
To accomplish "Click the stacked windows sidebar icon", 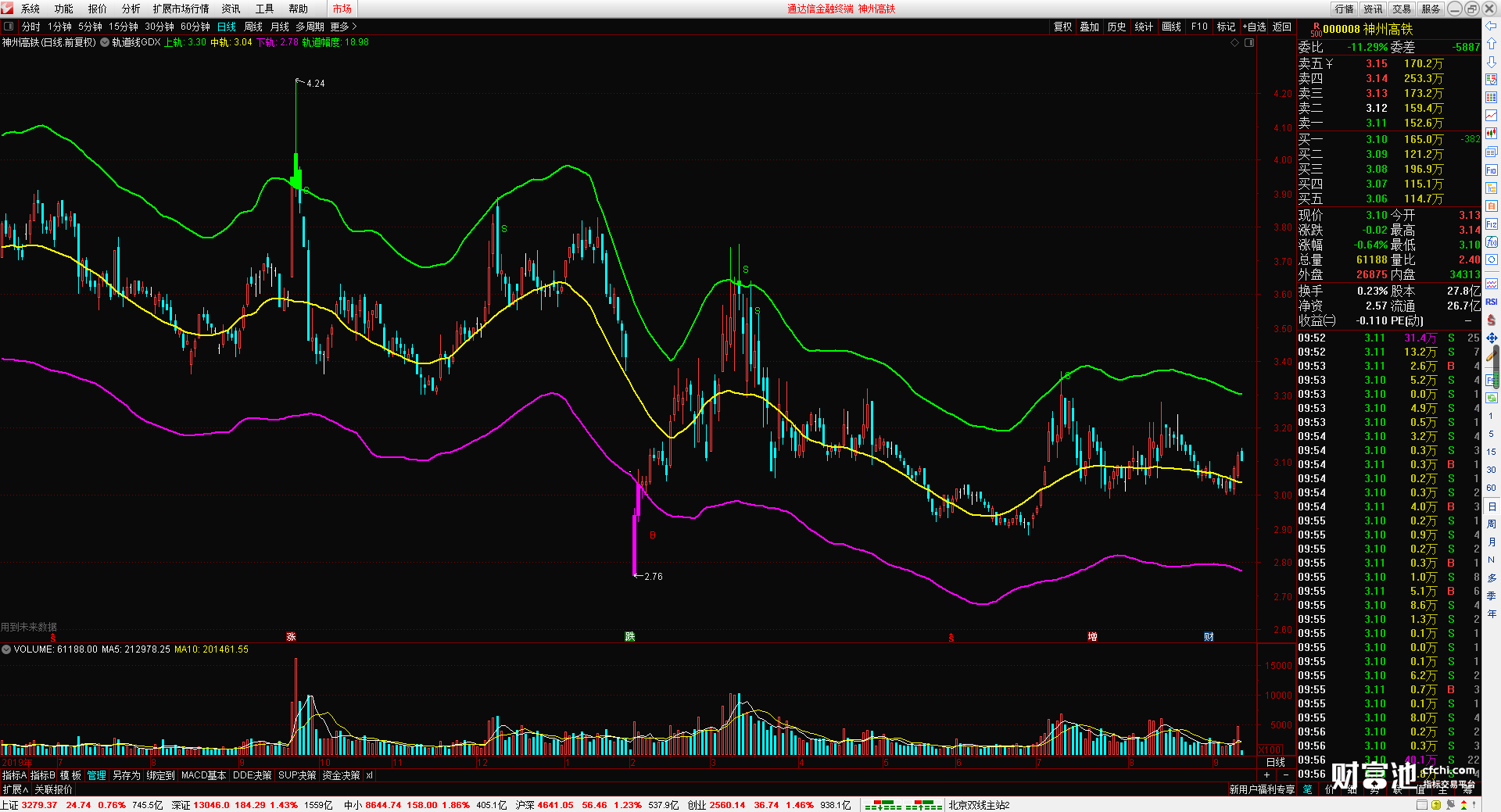I will pyautogui.click(x=1491, y=152).
